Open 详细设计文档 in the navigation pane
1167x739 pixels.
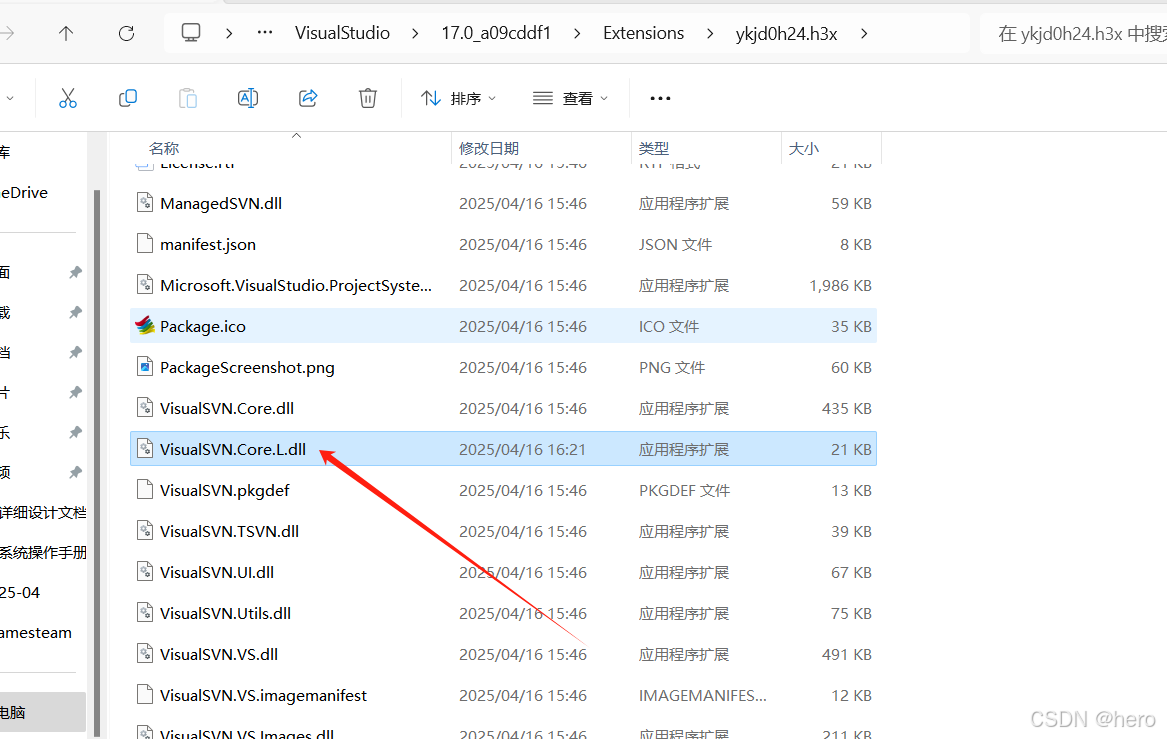point(42,512)
